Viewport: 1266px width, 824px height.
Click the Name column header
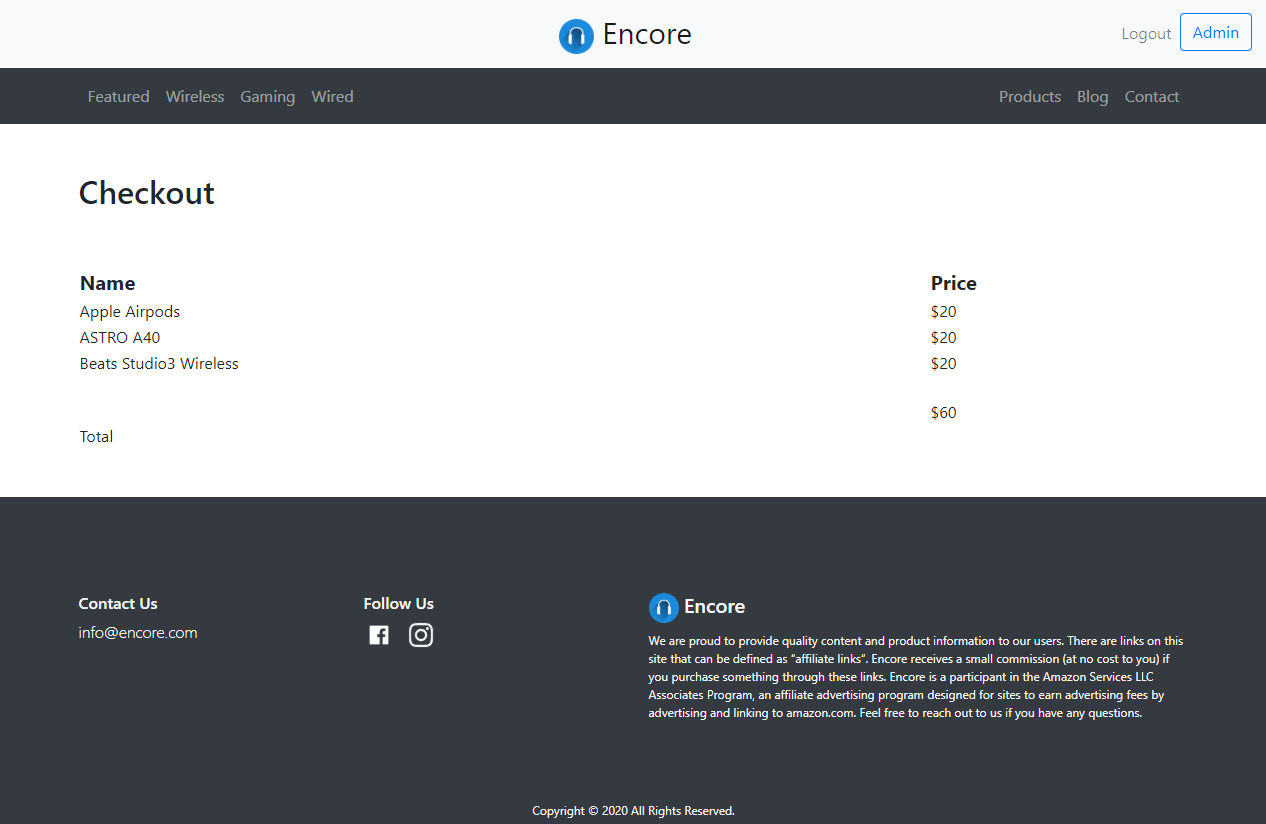[x=107, y=283]
